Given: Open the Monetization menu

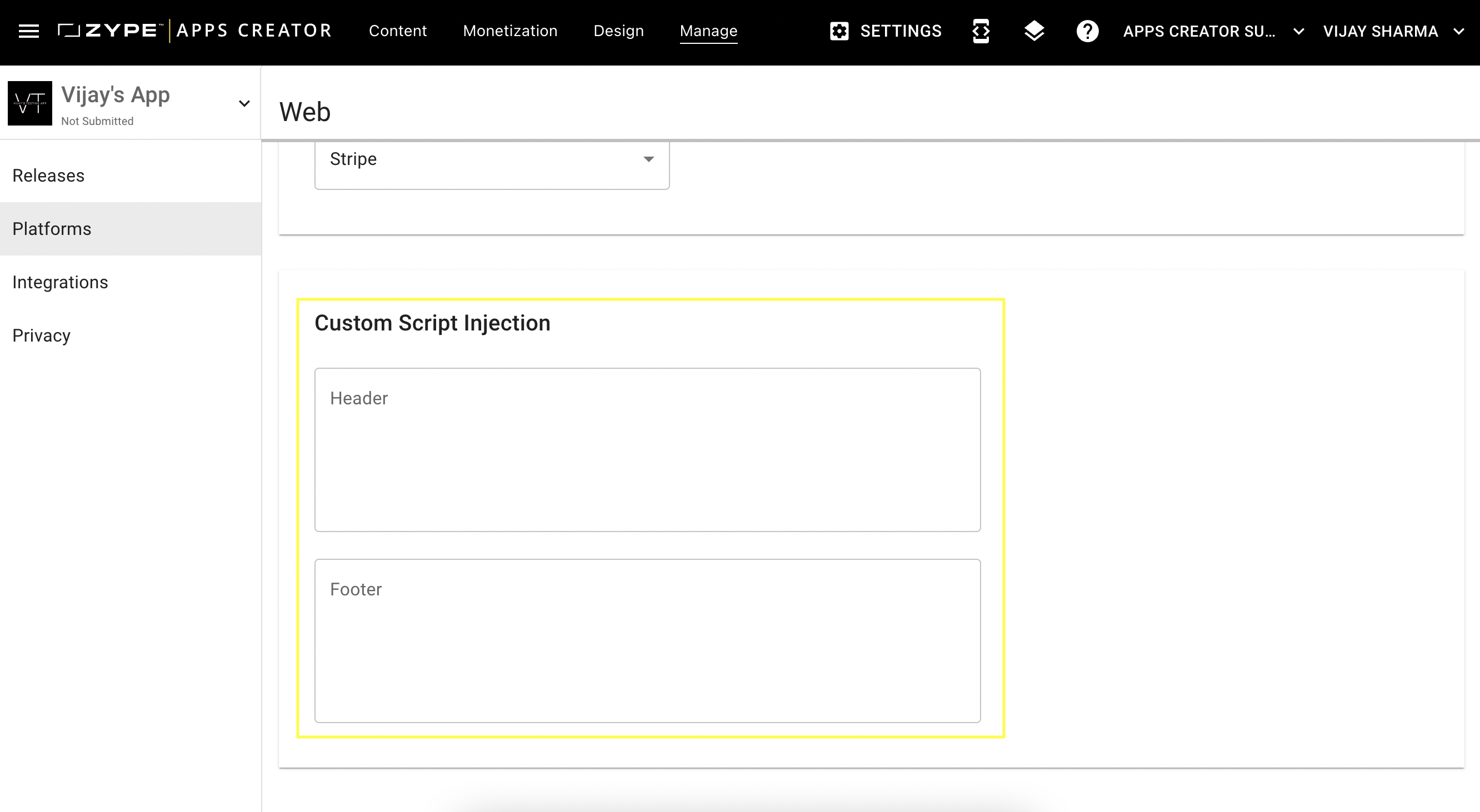Looking at the screenshot, I should coord(510,31).
